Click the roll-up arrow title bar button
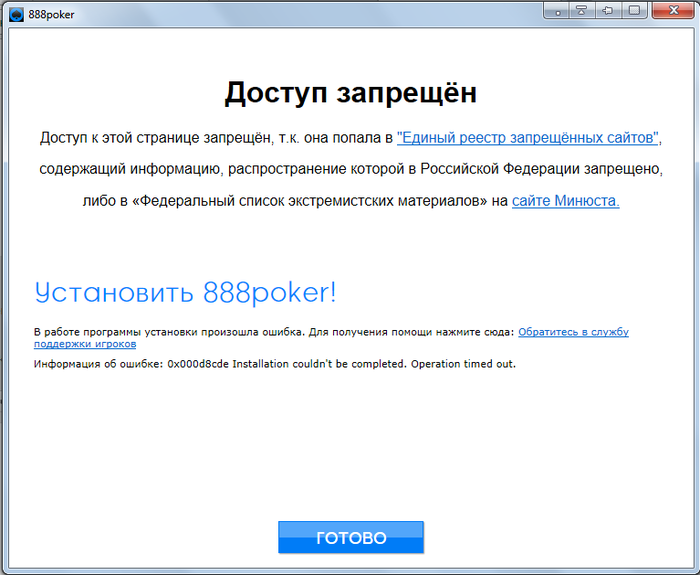The width and height of the screenshot is (700, 575). point(582,11)
